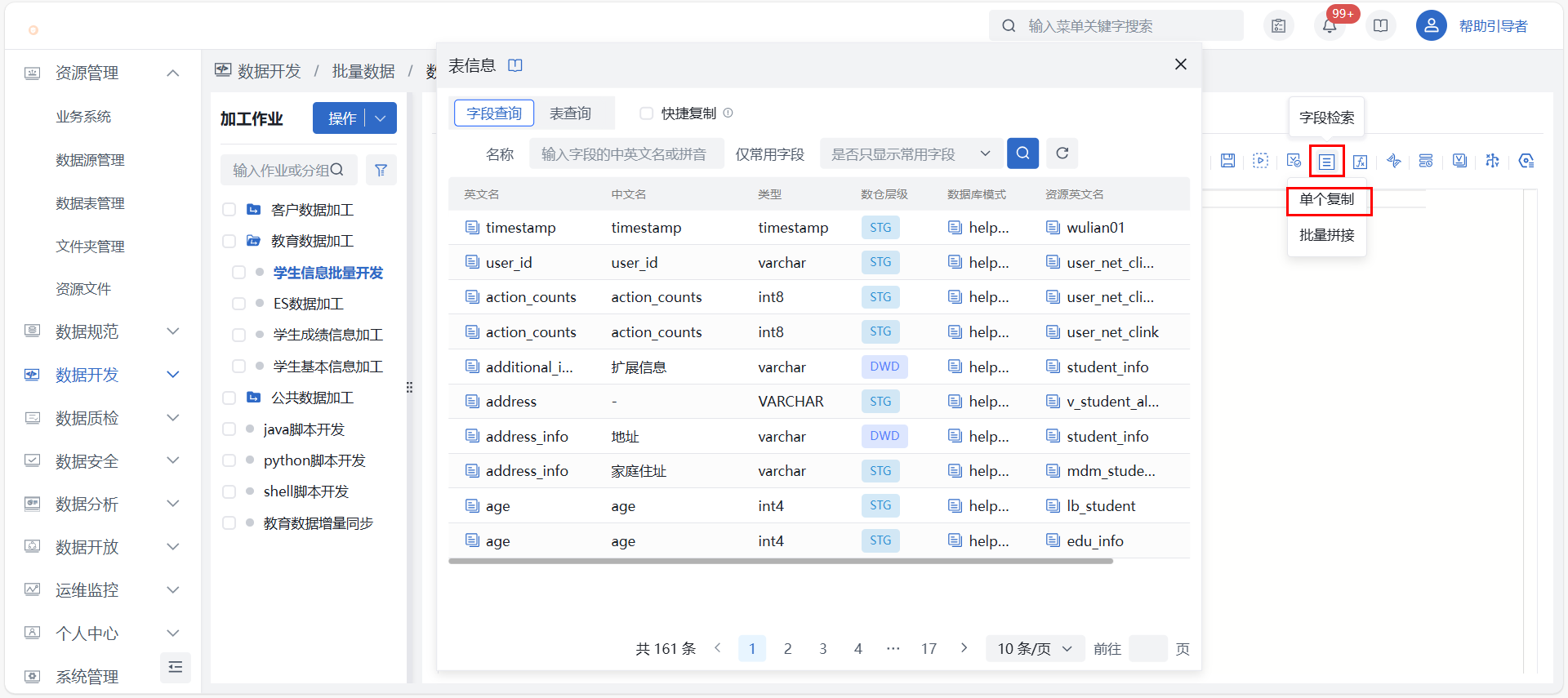Click the fx function icon in toolbar
The height and width of the screenshot is (698, 1568).
[1360, 161]
